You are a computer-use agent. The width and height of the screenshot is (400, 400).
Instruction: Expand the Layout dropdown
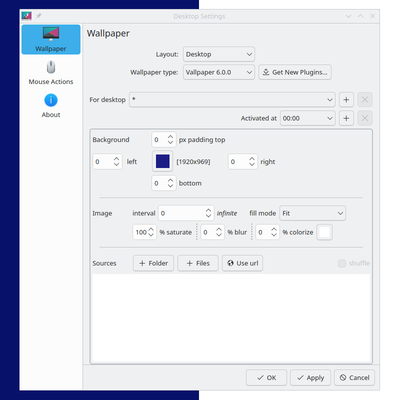coord(219,54)
